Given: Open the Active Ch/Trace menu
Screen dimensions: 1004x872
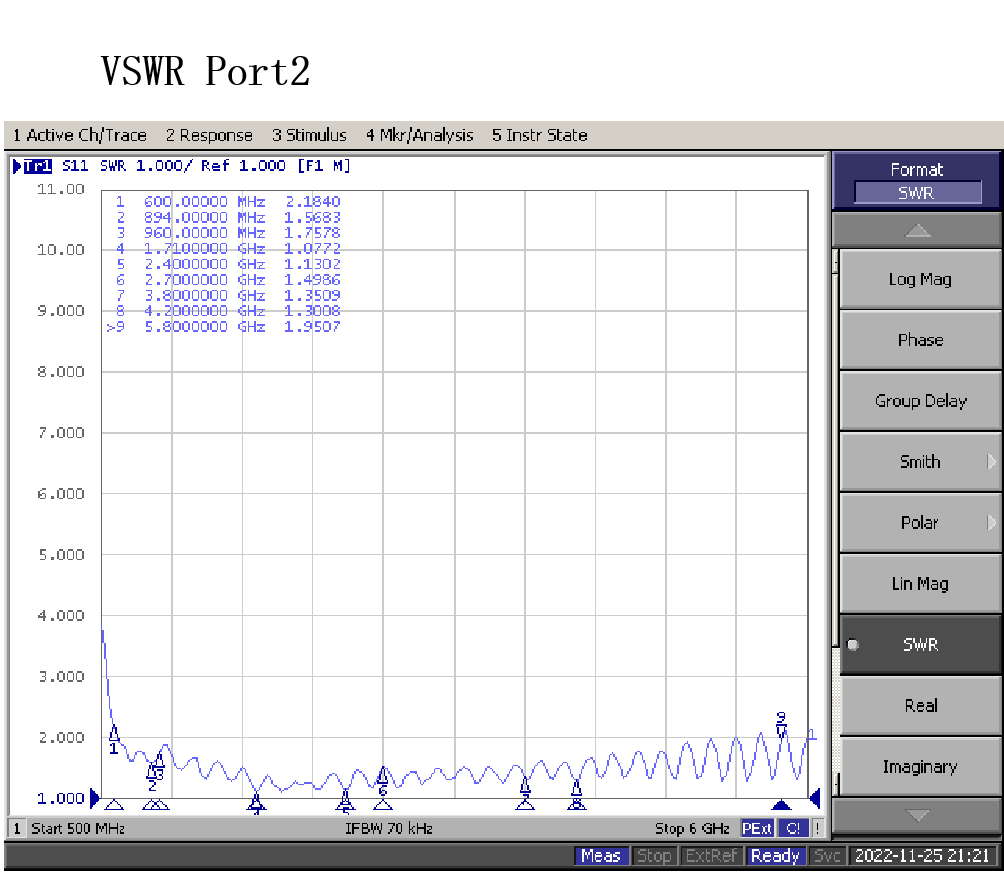Looking at the screenshot, I should click(x=79, y=135).
